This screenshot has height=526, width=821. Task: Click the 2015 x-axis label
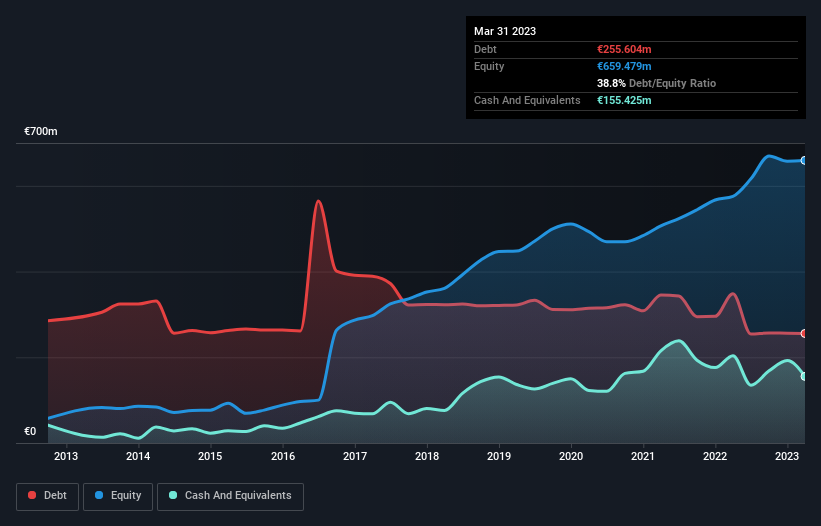pos(210,456)
